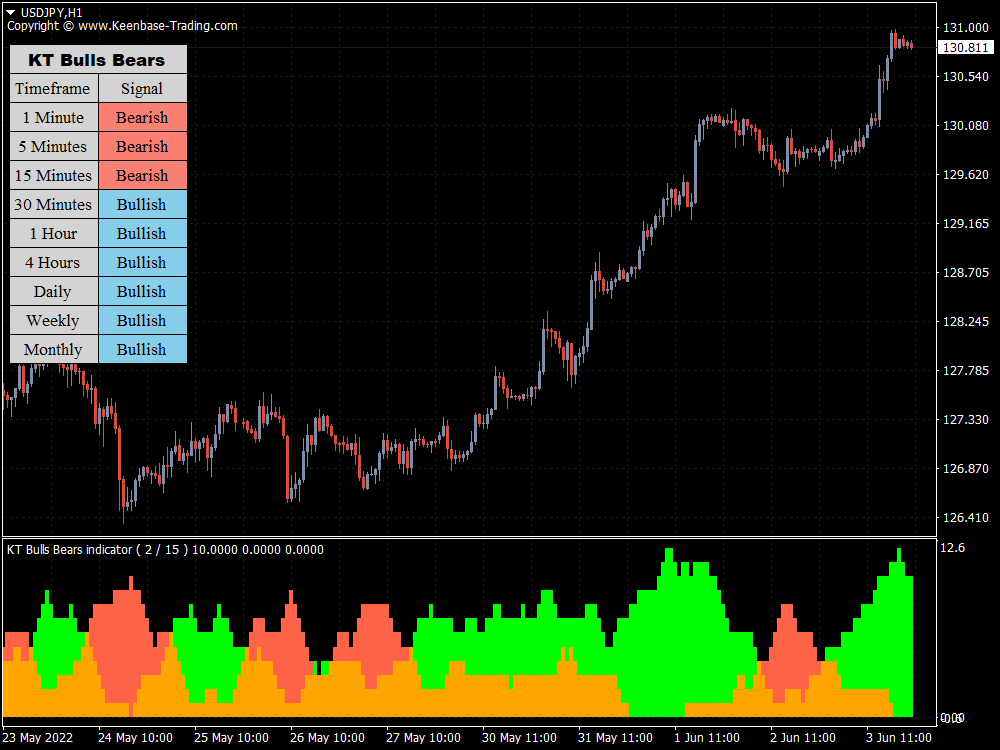
Task: Click the 30 May 11:00 time label
Action: (x=519, y=738)
